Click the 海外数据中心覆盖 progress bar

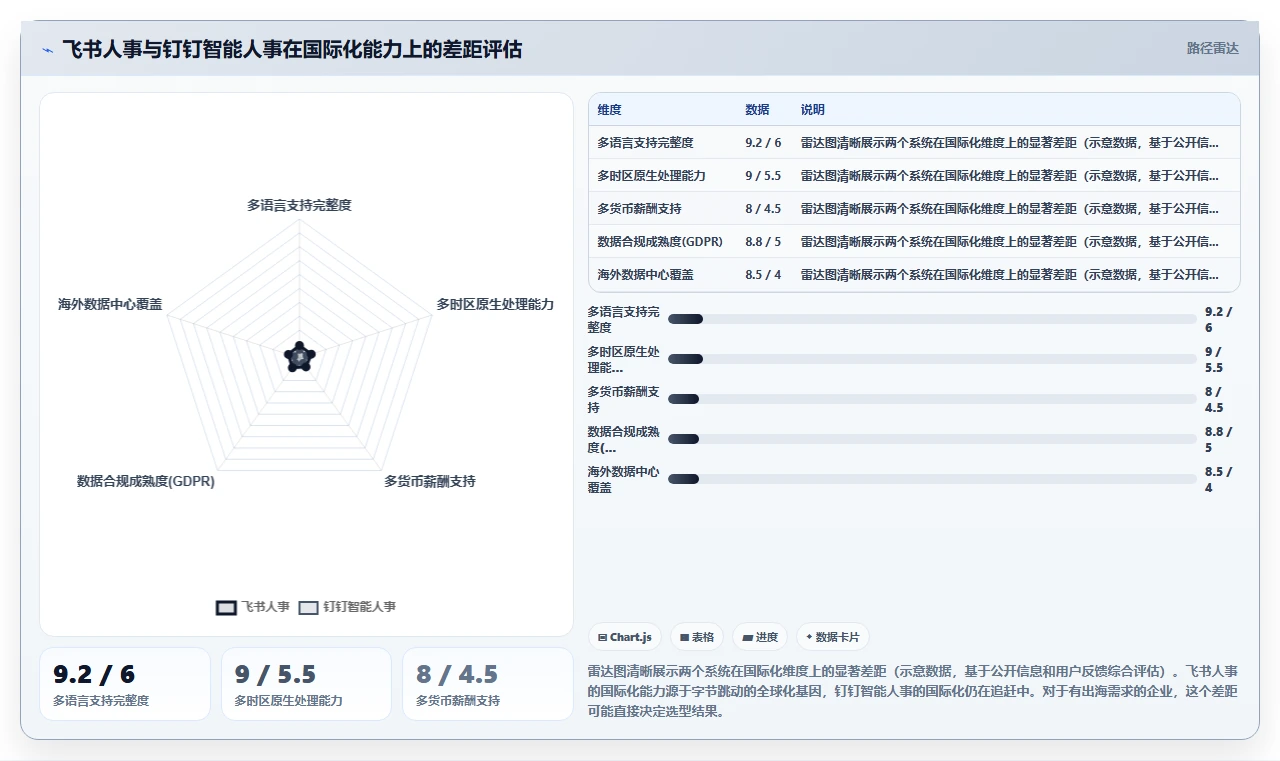point(932,479)
